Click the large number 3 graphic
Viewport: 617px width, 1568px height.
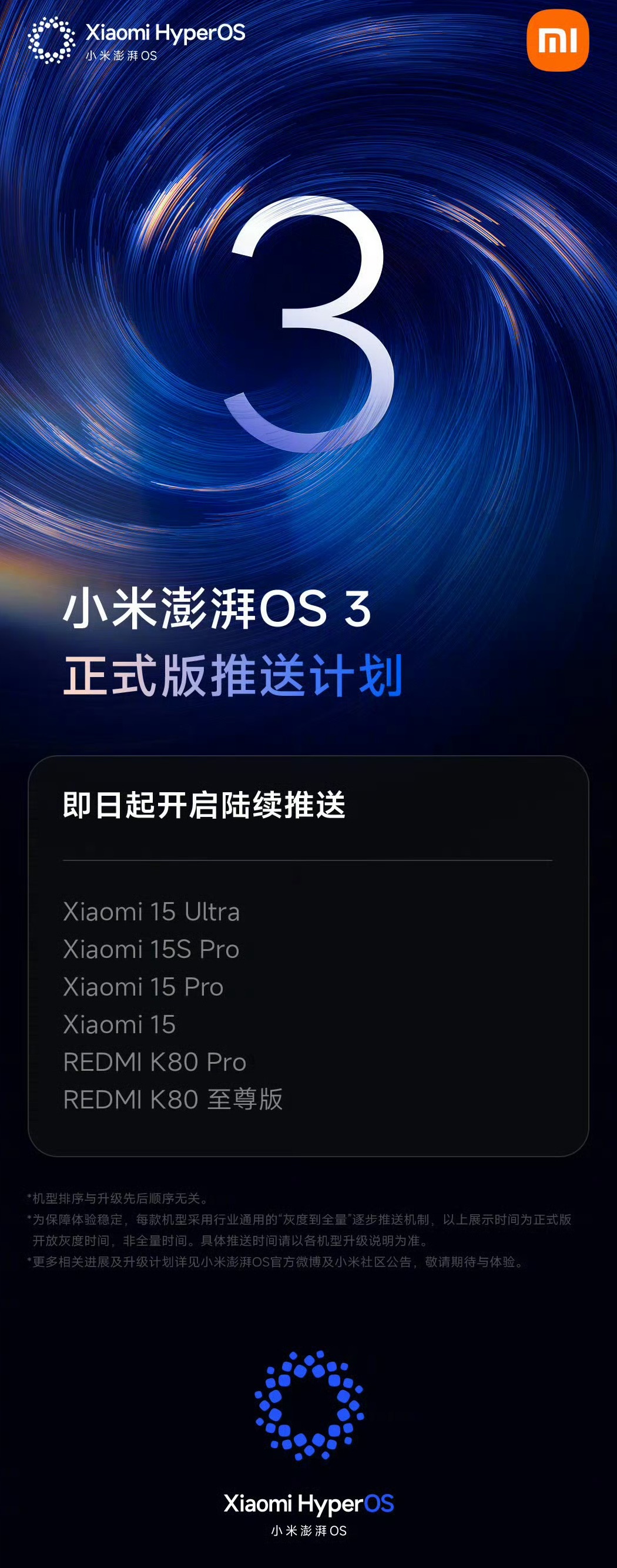[x=308, y=325]
